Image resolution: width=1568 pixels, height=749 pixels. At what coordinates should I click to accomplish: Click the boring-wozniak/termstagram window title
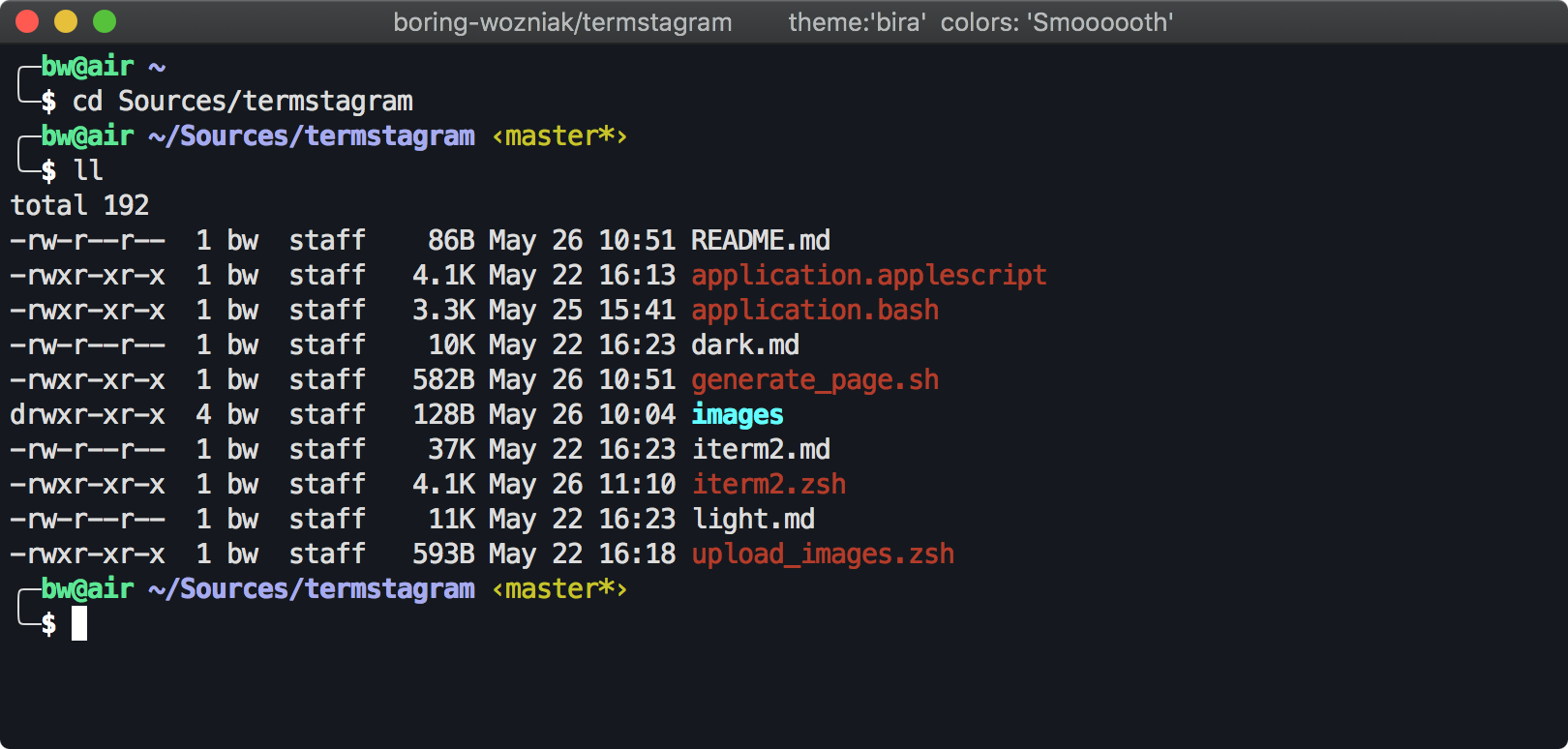point(562,22)
